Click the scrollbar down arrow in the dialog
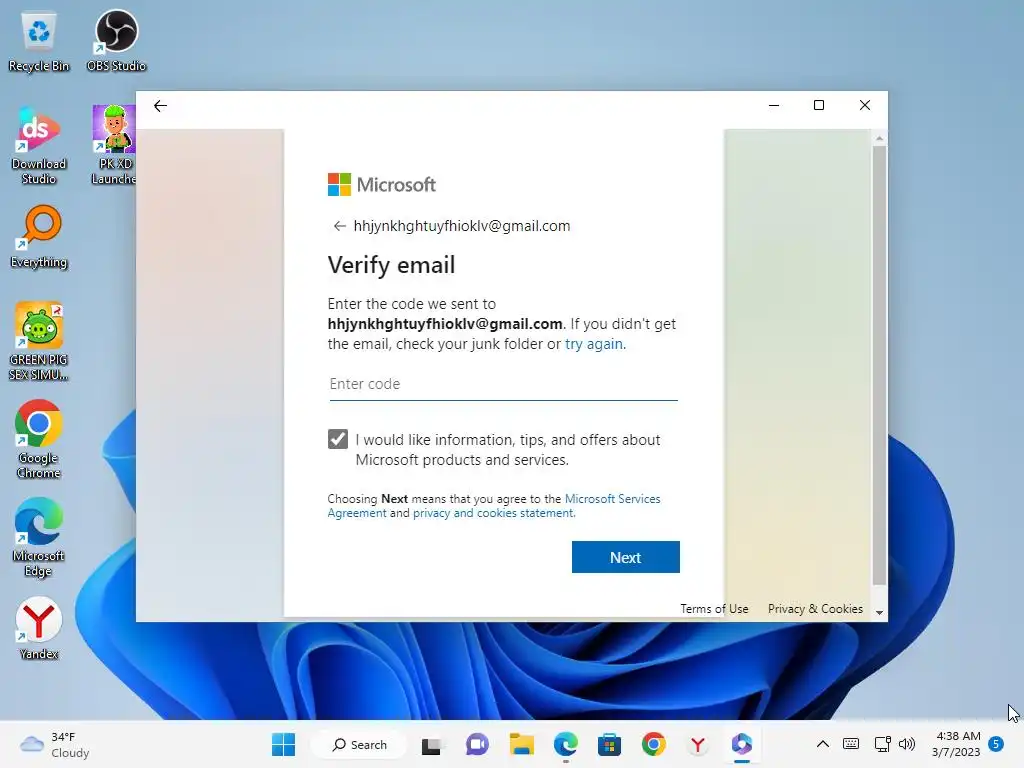Screen dimensions: 1024x768 [x=879, y=613]
